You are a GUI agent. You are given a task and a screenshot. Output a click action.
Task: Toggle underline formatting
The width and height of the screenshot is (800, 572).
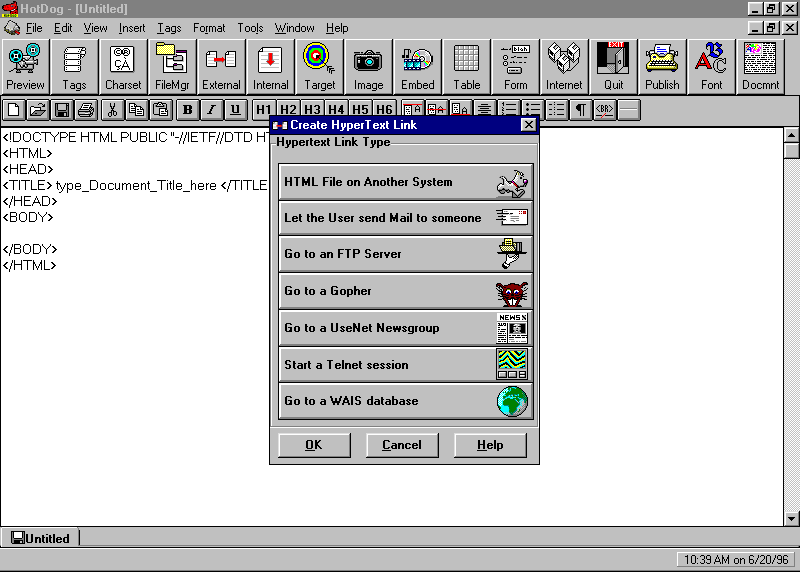(x=235, y=110)
